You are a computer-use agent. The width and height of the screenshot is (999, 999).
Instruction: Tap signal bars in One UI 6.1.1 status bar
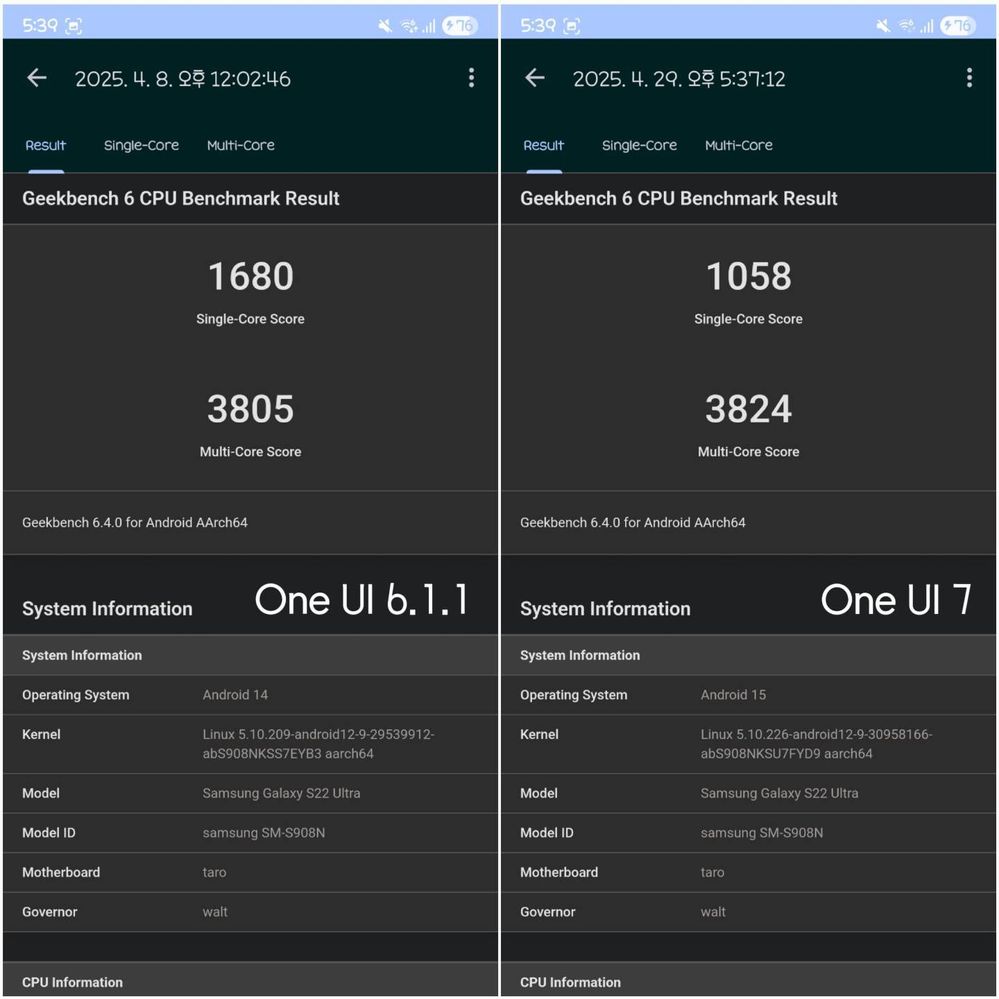point(429,26)
